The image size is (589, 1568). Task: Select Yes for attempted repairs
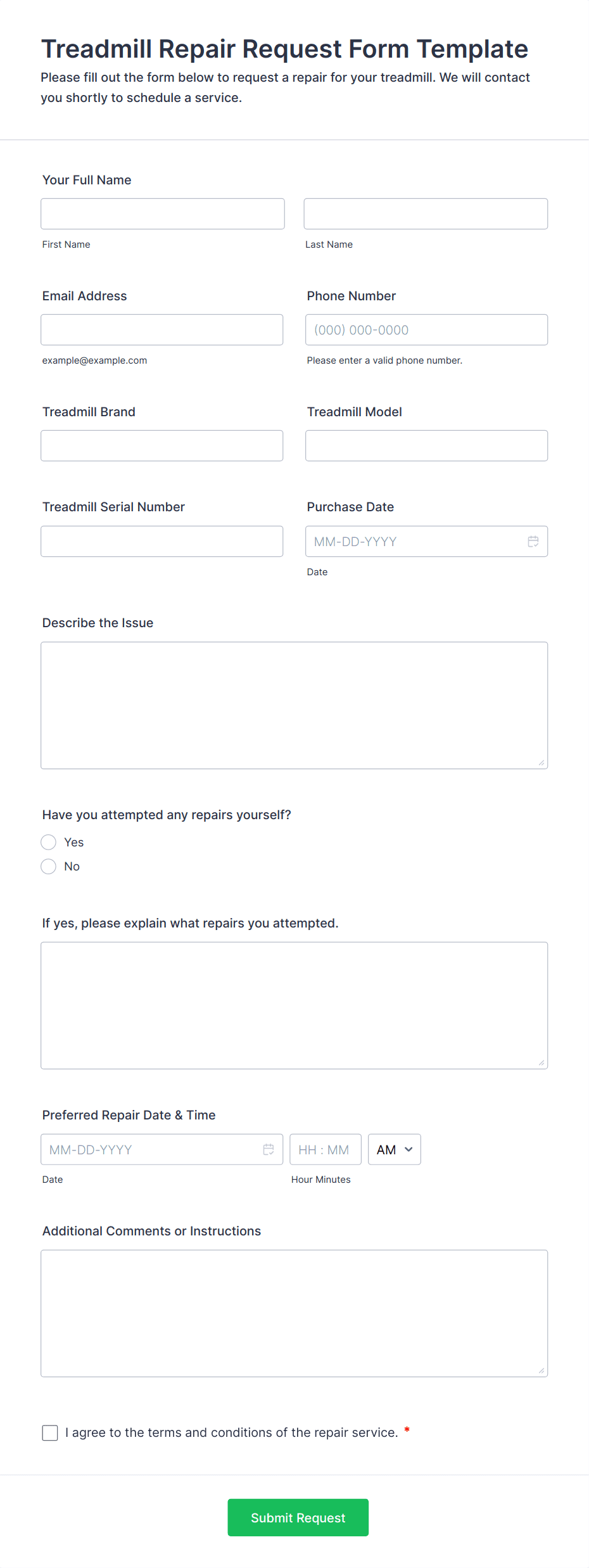49,842
